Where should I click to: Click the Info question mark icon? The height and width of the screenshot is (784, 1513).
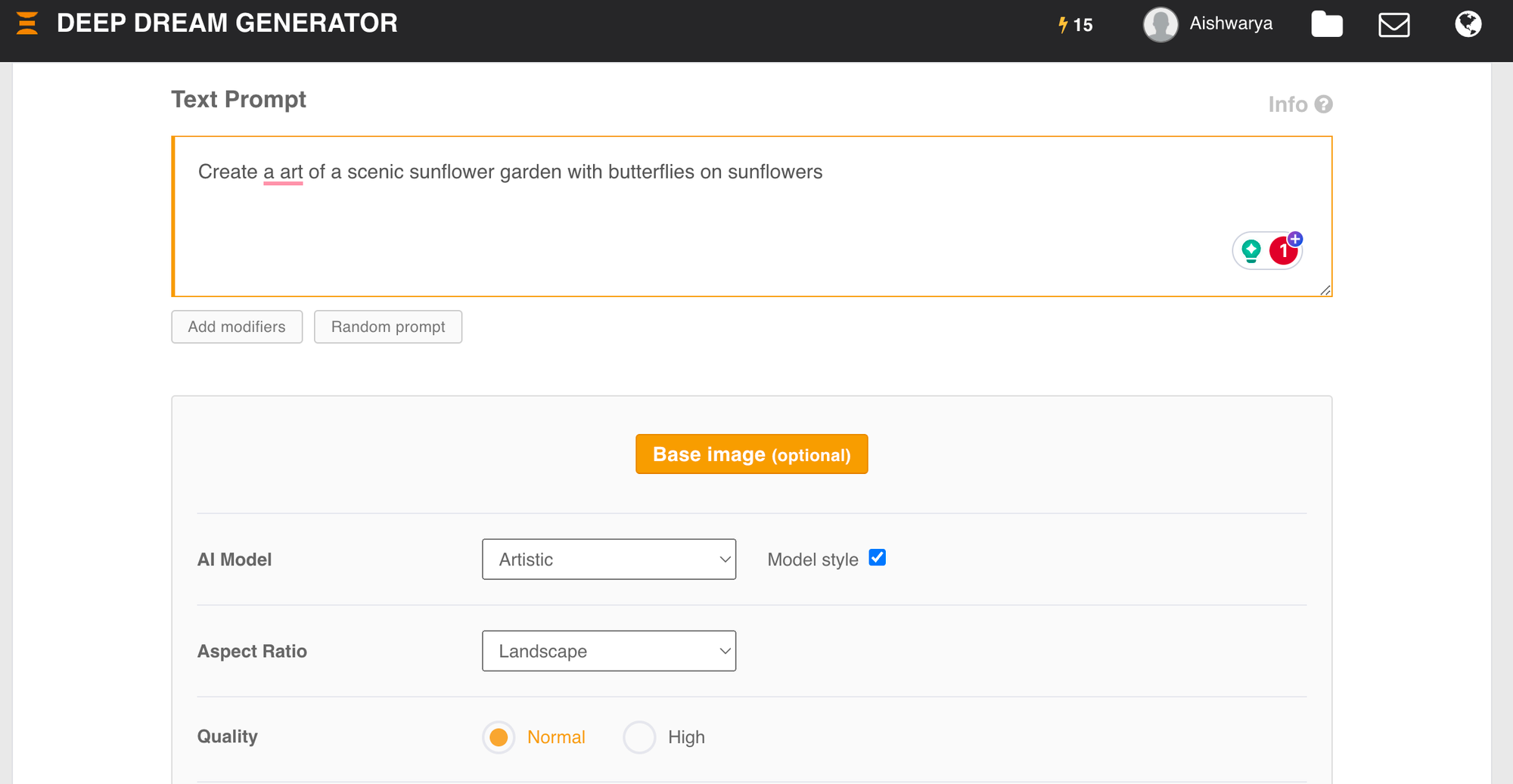tap(1323, 104)
